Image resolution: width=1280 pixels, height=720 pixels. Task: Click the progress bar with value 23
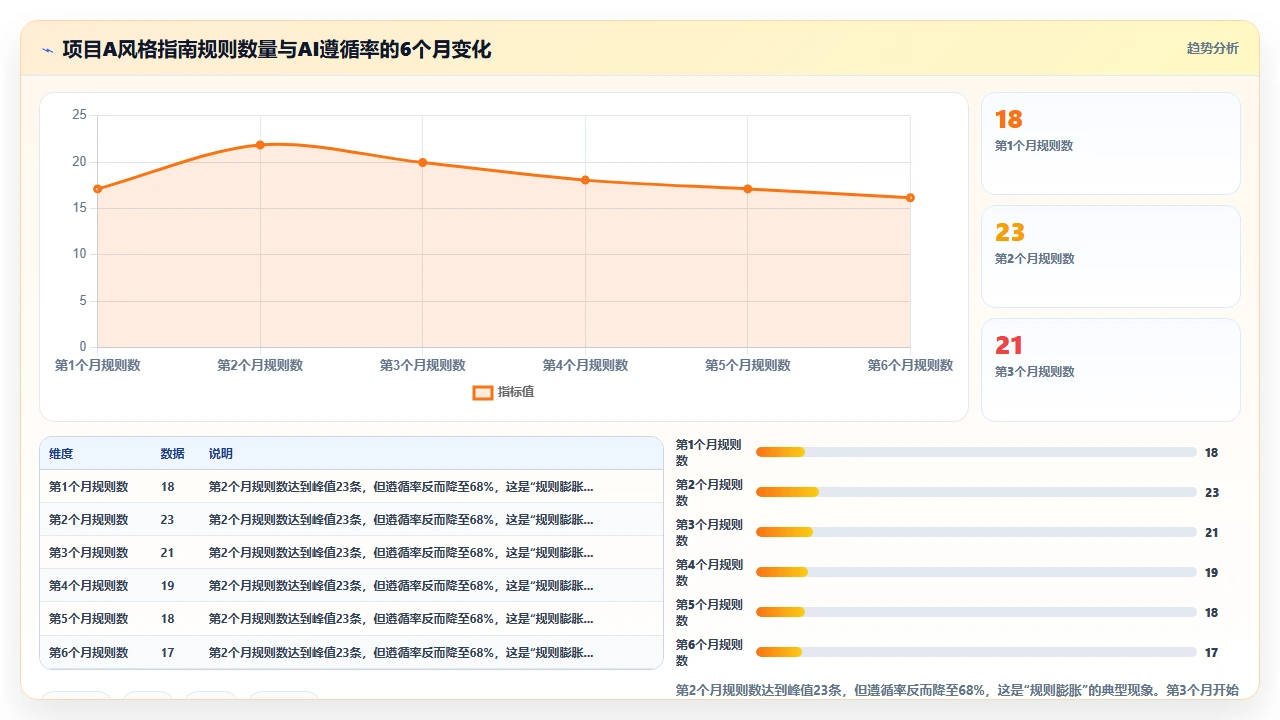pos(976,492)
